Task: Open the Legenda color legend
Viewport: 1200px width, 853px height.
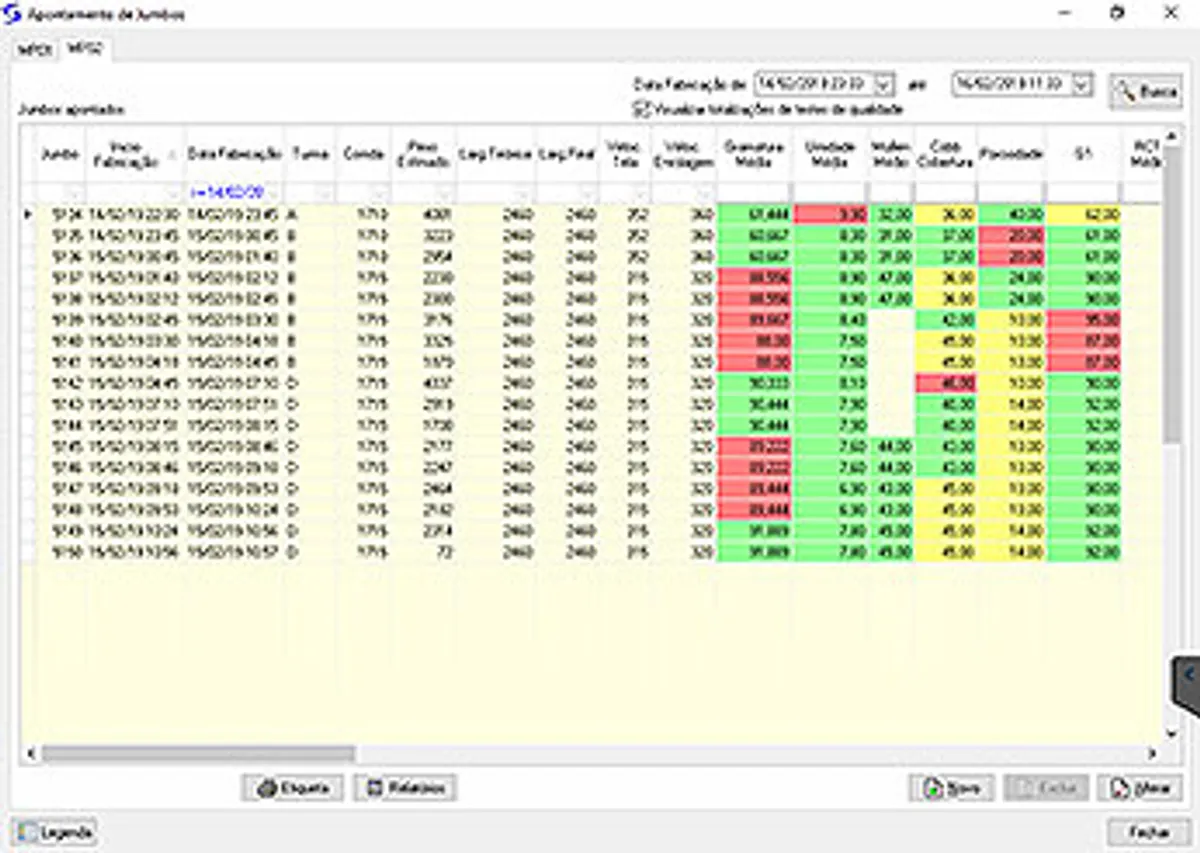Action: [55, 832]
